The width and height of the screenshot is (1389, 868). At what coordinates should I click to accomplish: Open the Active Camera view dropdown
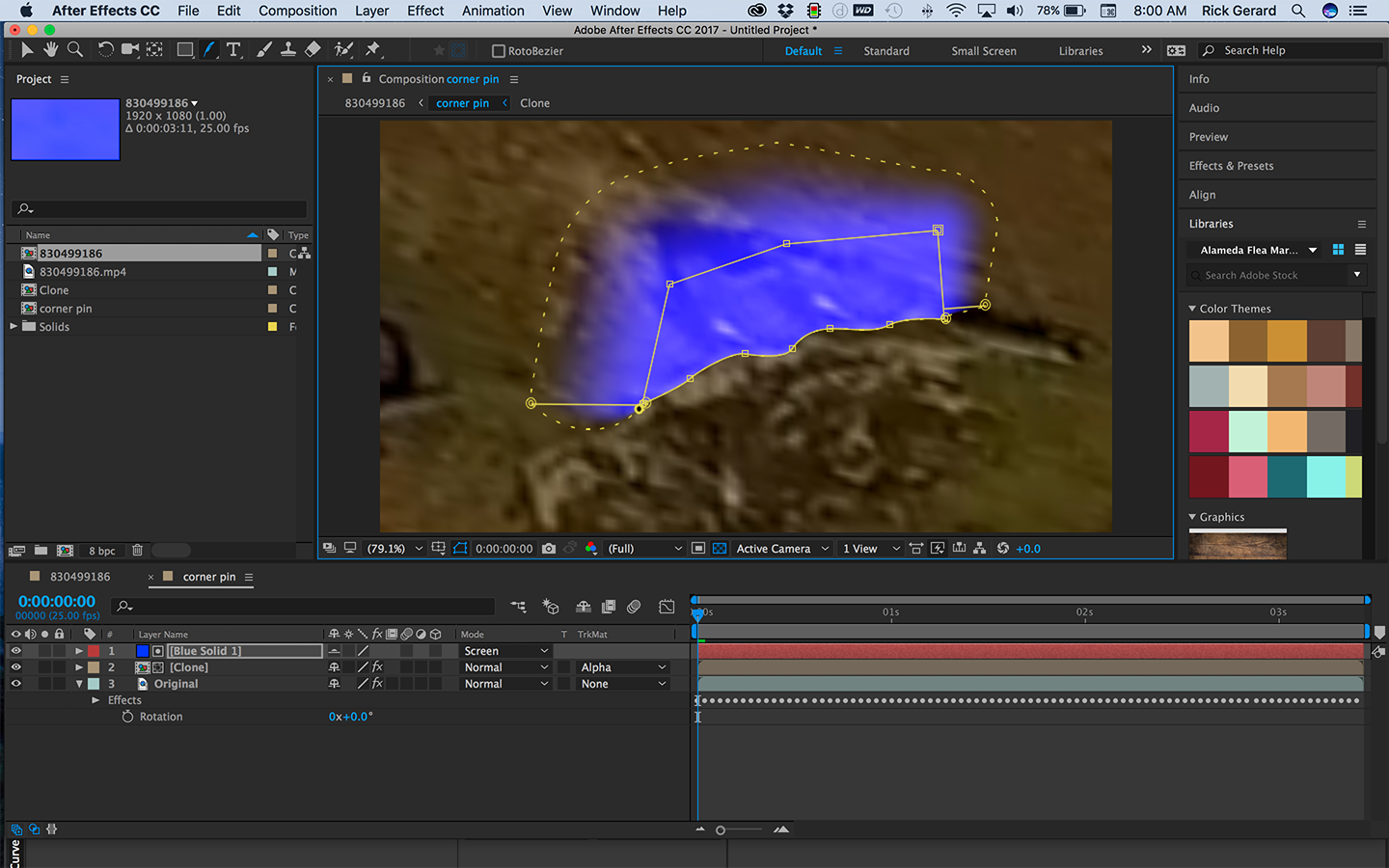[x=781, y=549]
